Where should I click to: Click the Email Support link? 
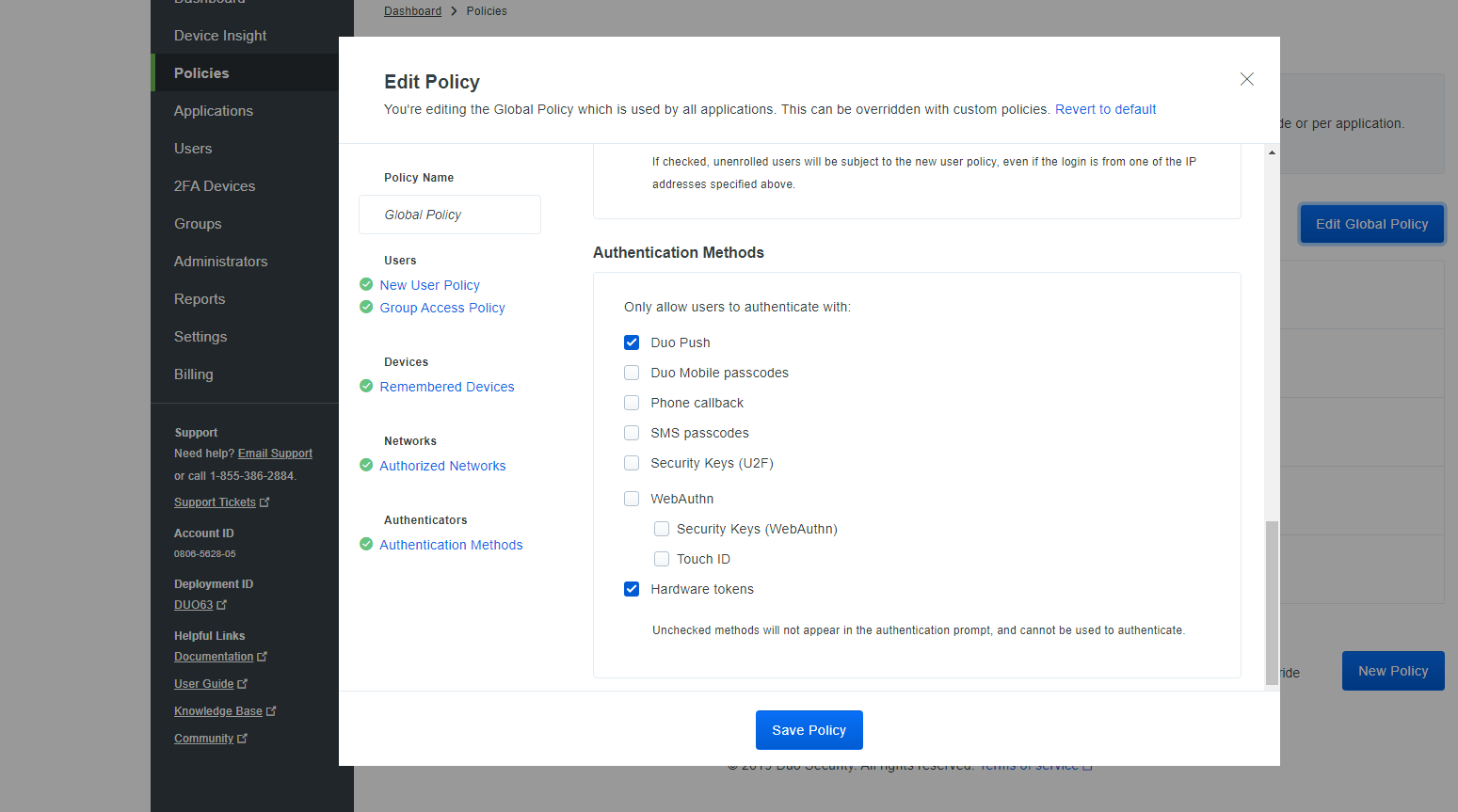275,454
